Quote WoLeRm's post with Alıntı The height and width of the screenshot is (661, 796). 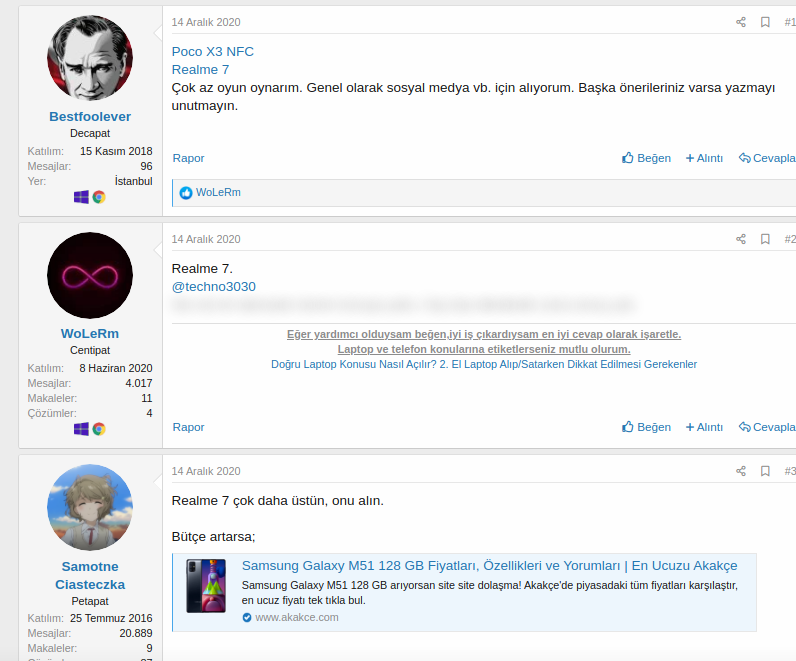(x=704, y=427)
